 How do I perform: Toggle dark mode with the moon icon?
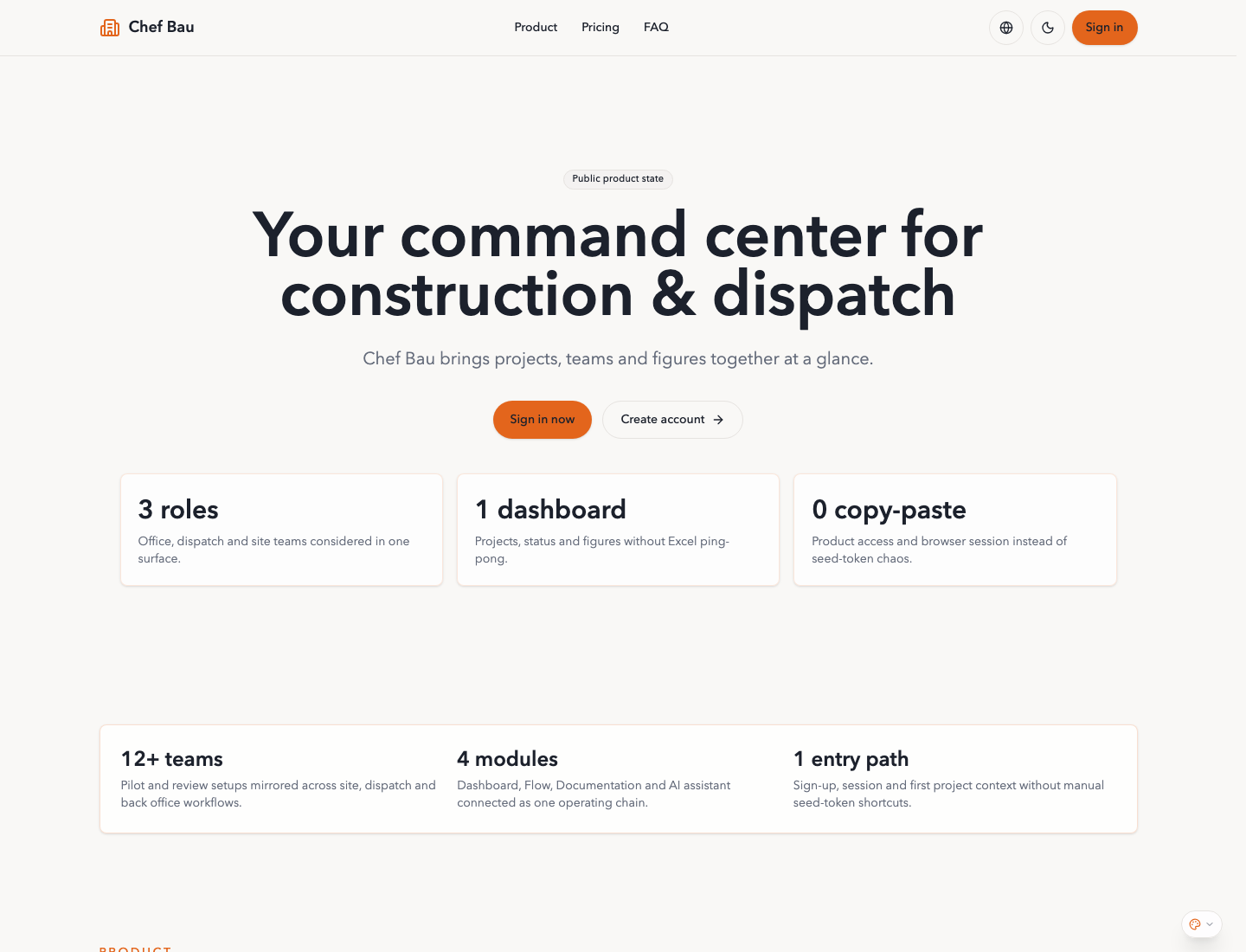pos(1048,28)
